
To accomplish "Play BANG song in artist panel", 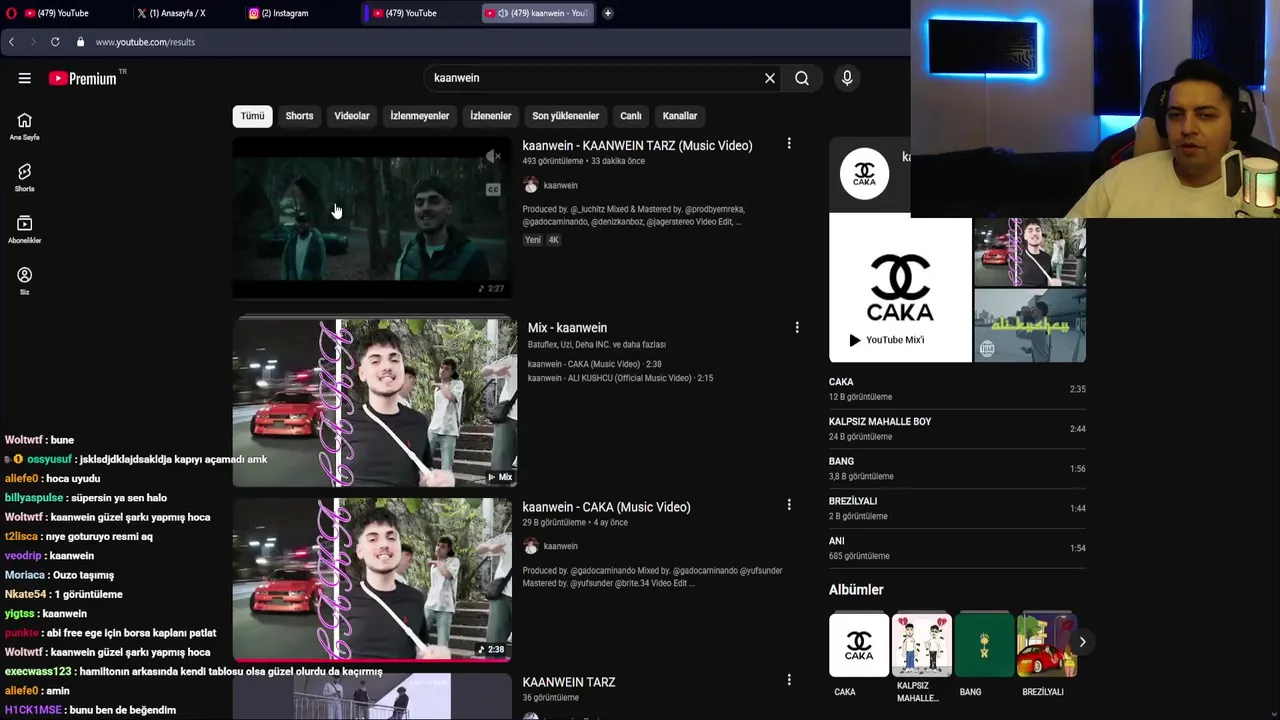I will tap(957, 468).
